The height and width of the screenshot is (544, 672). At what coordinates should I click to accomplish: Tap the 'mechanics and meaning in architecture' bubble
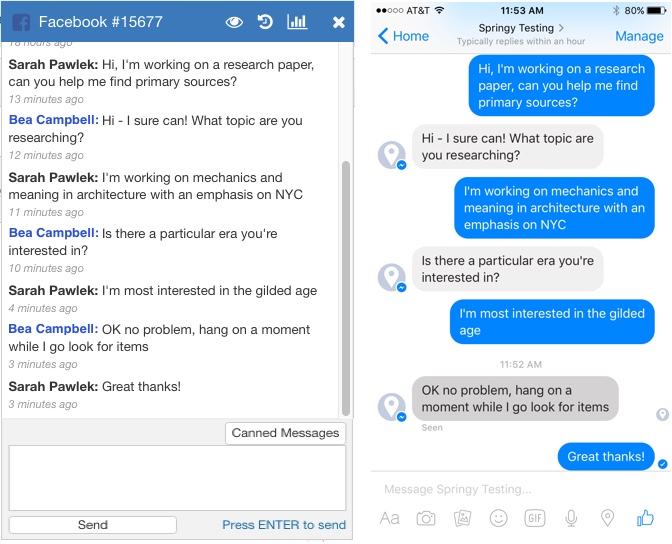coord(554,208)
